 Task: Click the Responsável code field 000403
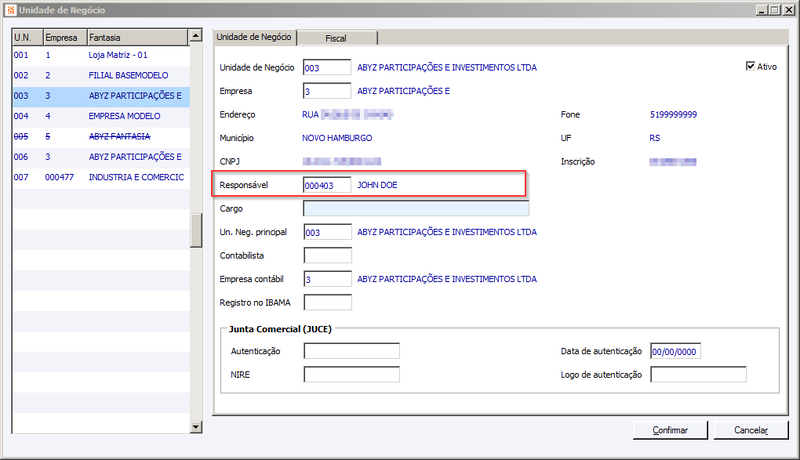point(327,185)
